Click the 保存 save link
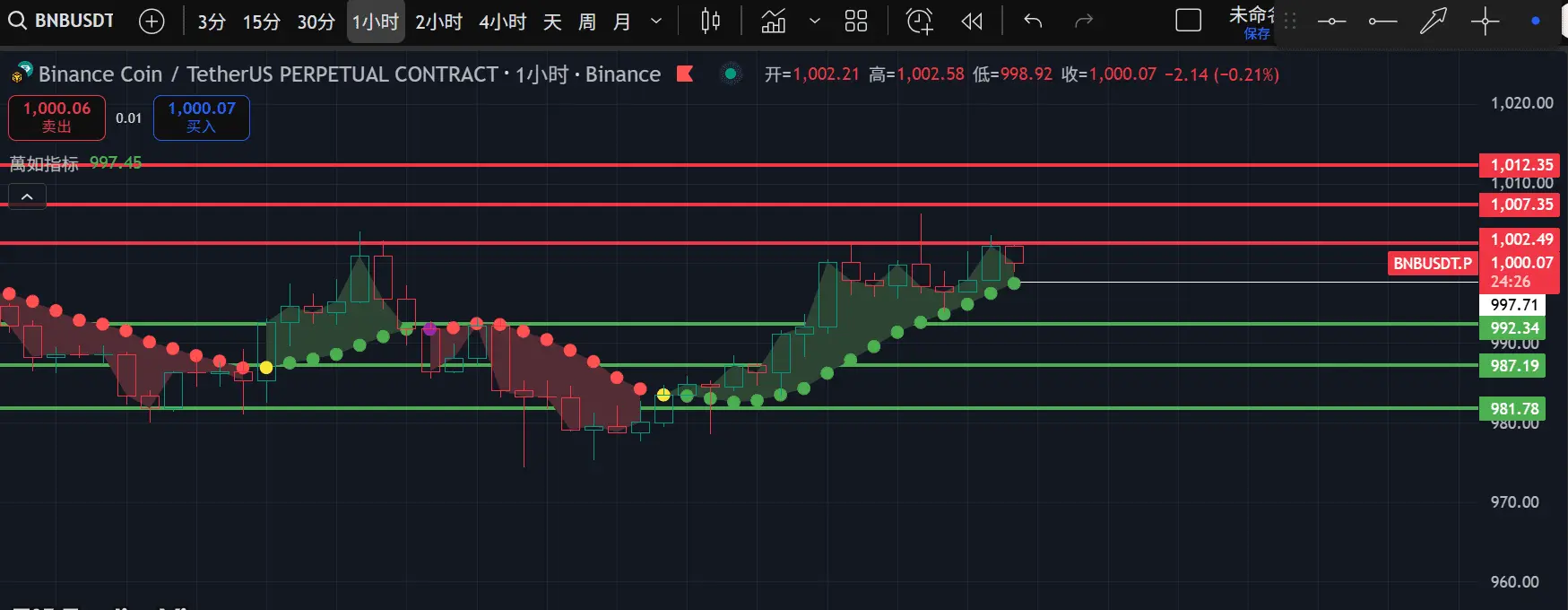Screen dimensions: 1568x610 click(1257, 34)
